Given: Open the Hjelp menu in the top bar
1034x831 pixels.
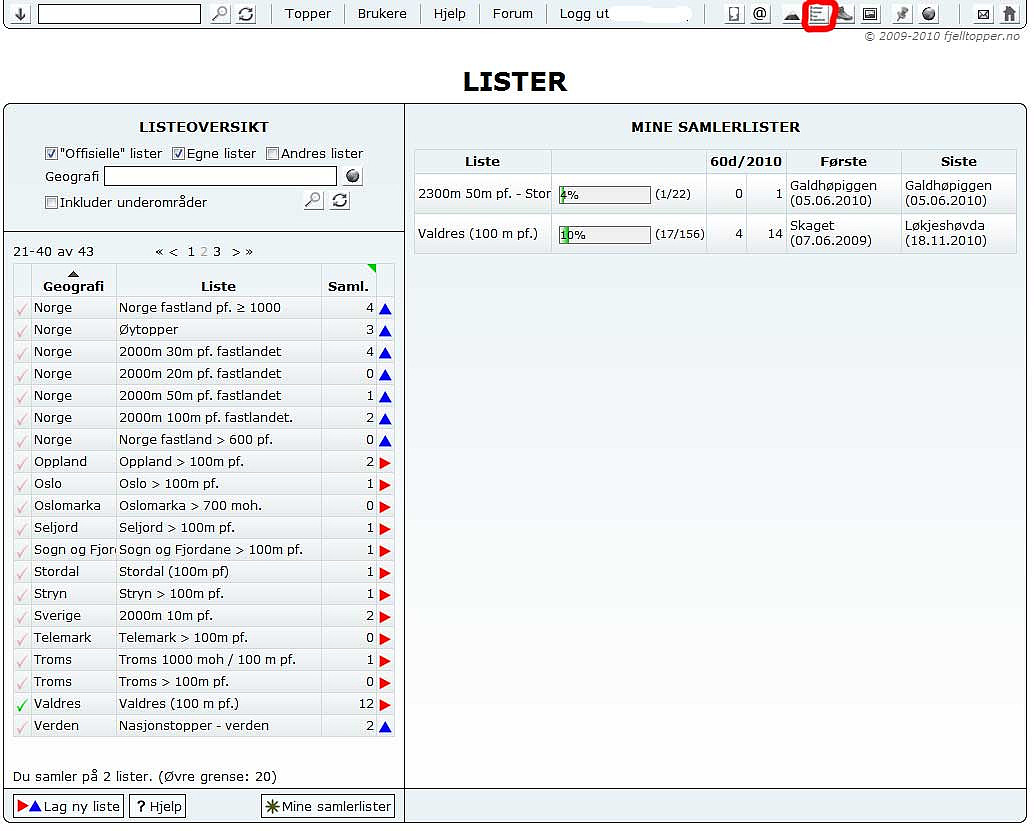Looking at the screenshot, I should coord(450,14).
